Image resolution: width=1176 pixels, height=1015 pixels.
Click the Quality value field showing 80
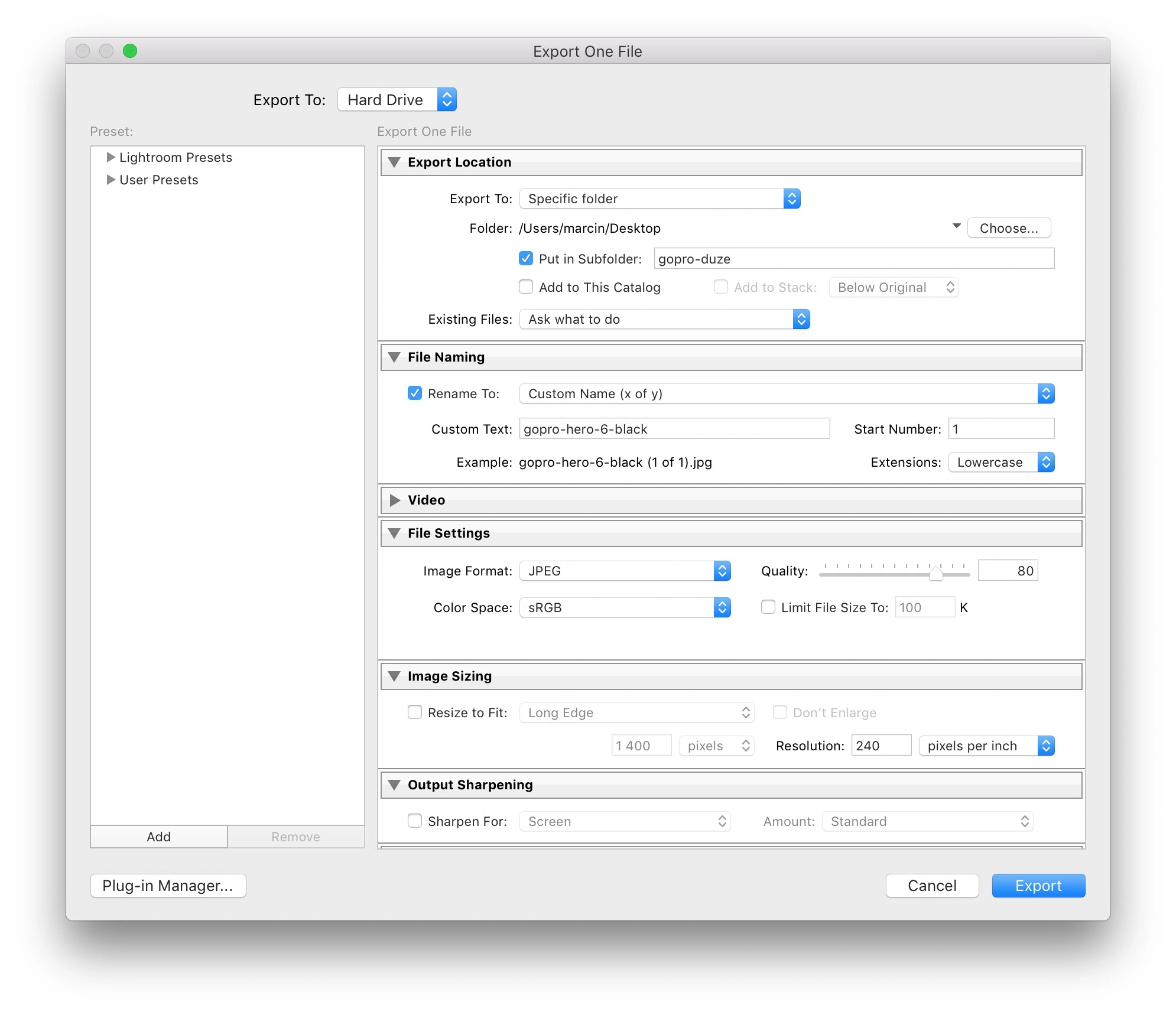click(1008, 571)
